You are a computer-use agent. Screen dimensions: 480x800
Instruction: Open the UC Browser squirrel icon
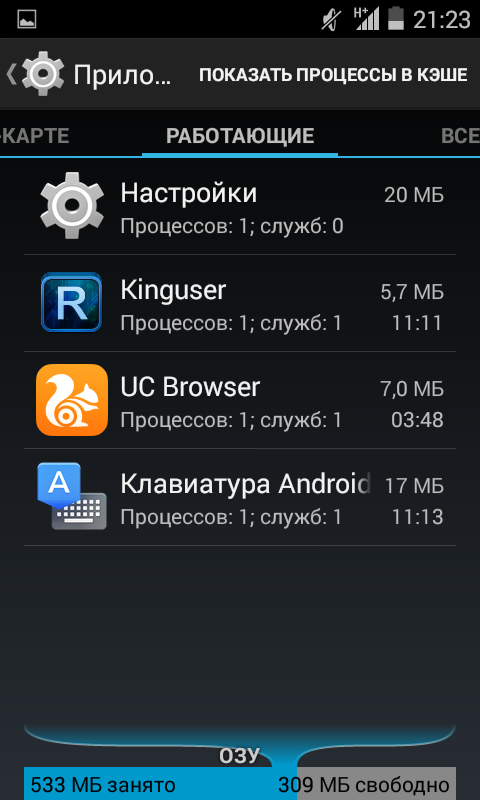coord(71,399)
